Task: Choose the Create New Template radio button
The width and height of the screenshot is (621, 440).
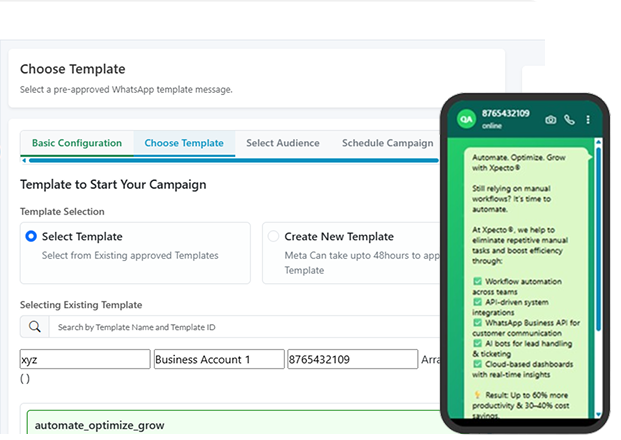Action: 273,237
